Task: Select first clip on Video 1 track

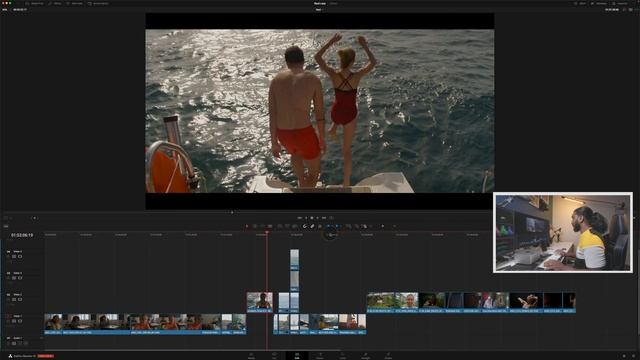Action: [x=53, y=324]
